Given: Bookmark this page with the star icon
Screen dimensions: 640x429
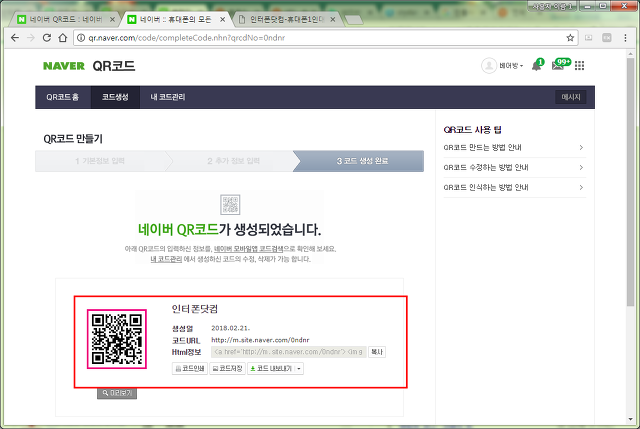Looking at the screenshot, I should point(570,38).
